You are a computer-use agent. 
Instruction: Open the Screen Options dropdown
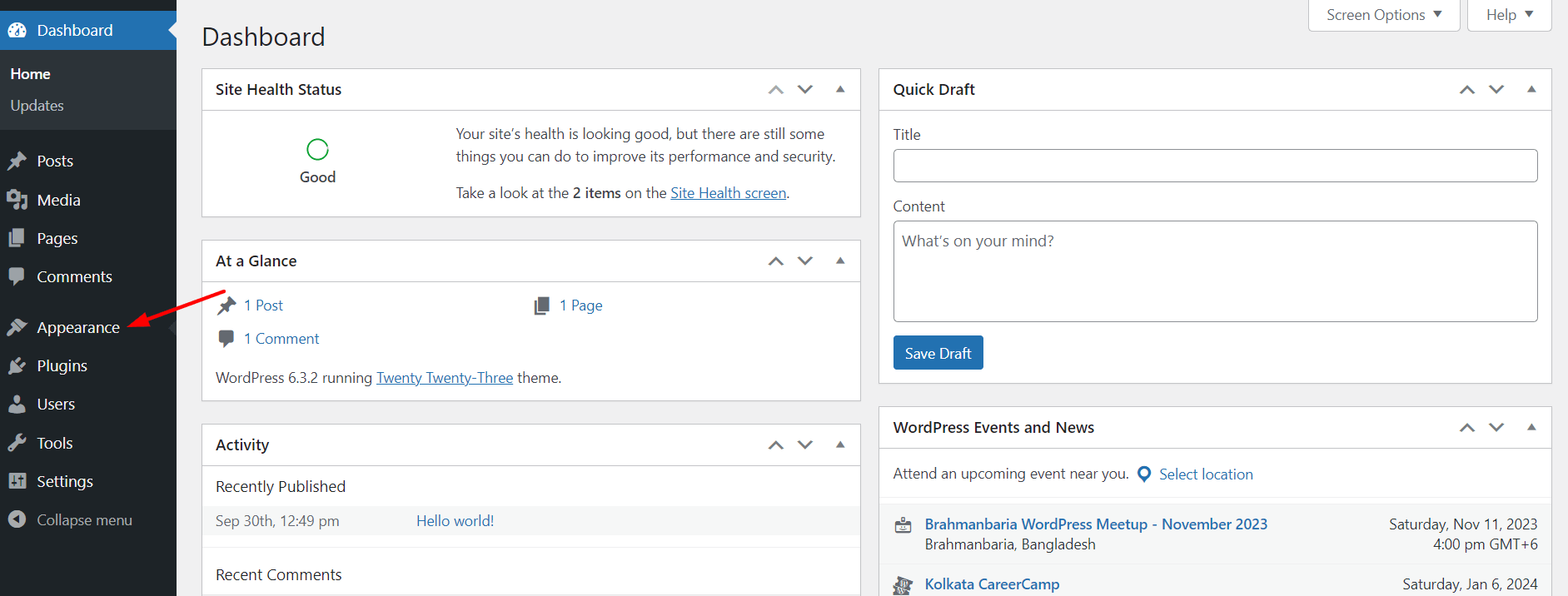pyautogui.click(x=1384, y=15)
